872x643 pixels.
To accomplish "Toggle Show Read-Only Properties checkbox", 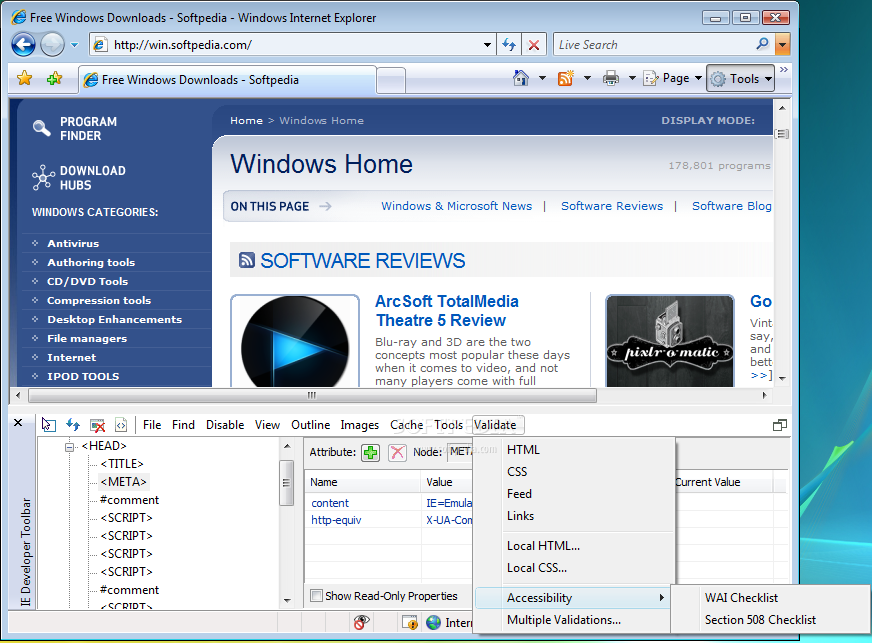I will tap(317, 596).
